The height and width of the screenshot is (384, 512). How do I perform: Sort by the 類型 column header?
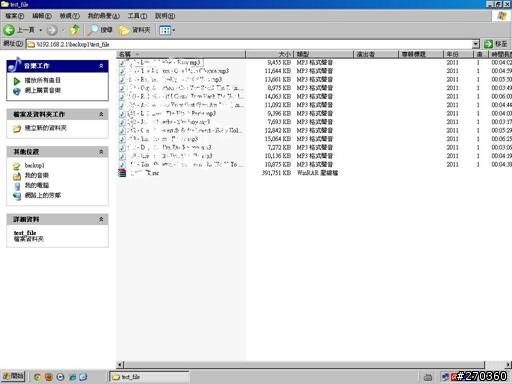click(x=323, y=54)
